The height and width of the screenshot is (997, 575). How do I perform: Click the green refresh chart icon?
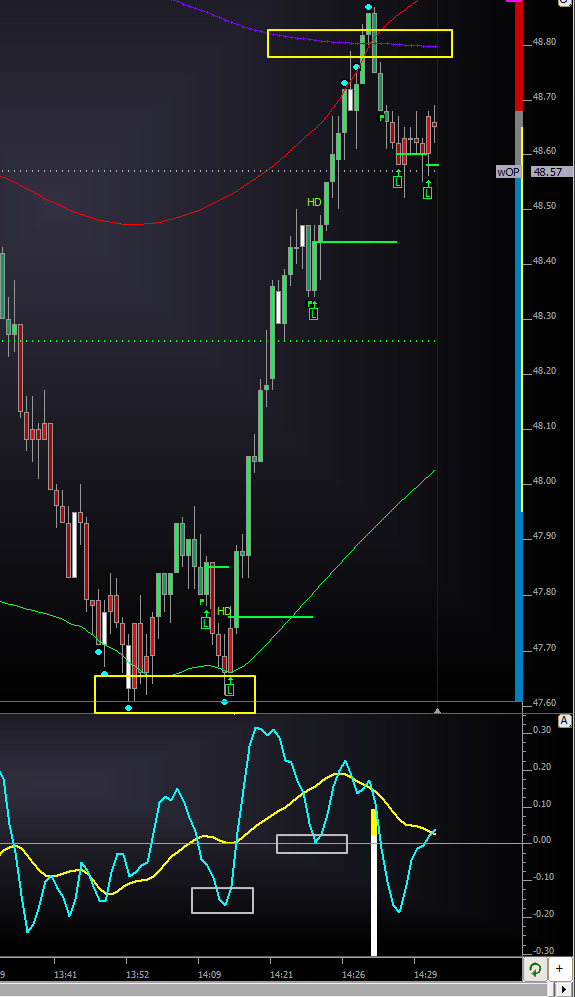[x=536, y=970]
